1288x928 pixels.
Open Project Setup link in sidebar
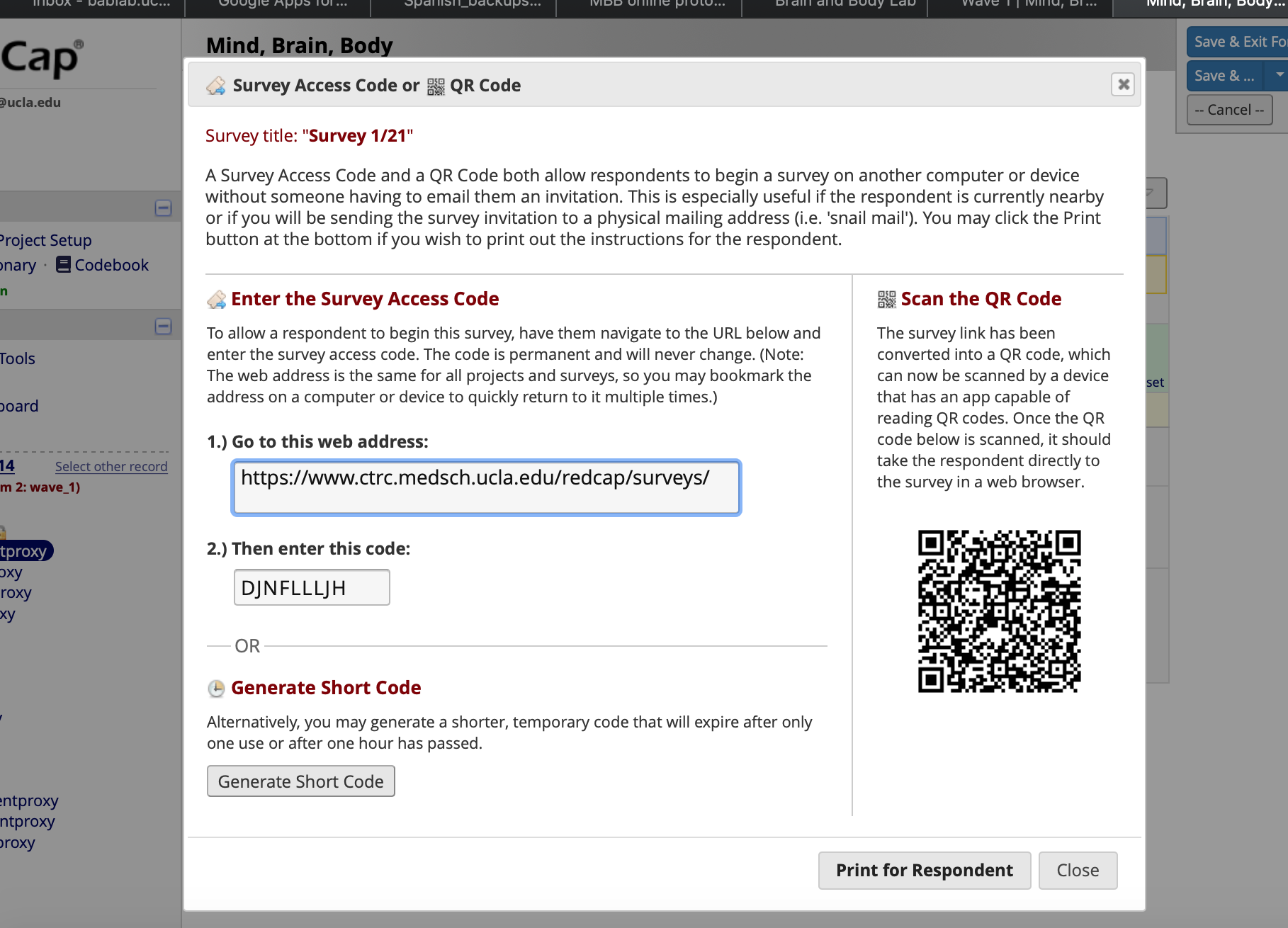coord(46,240)
